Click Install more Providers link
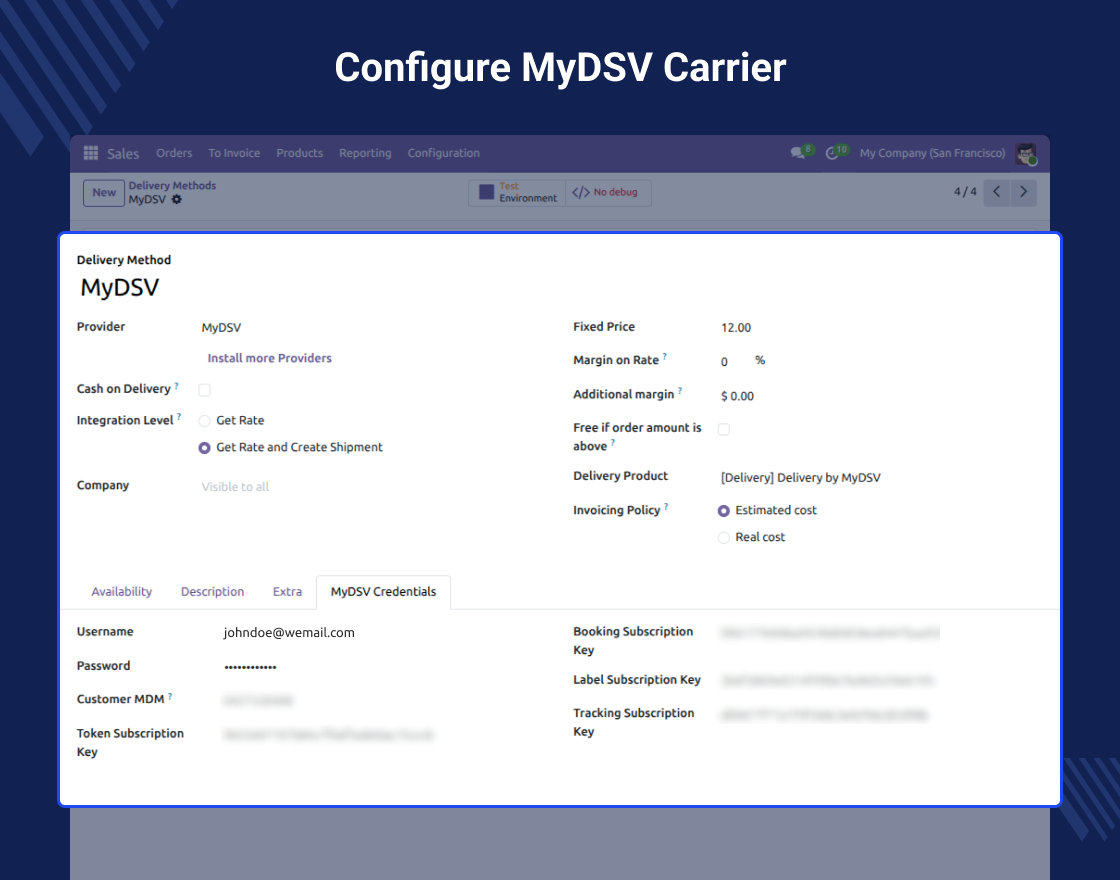The width and height of the screenshot is (1120, 880). (269, 358)
